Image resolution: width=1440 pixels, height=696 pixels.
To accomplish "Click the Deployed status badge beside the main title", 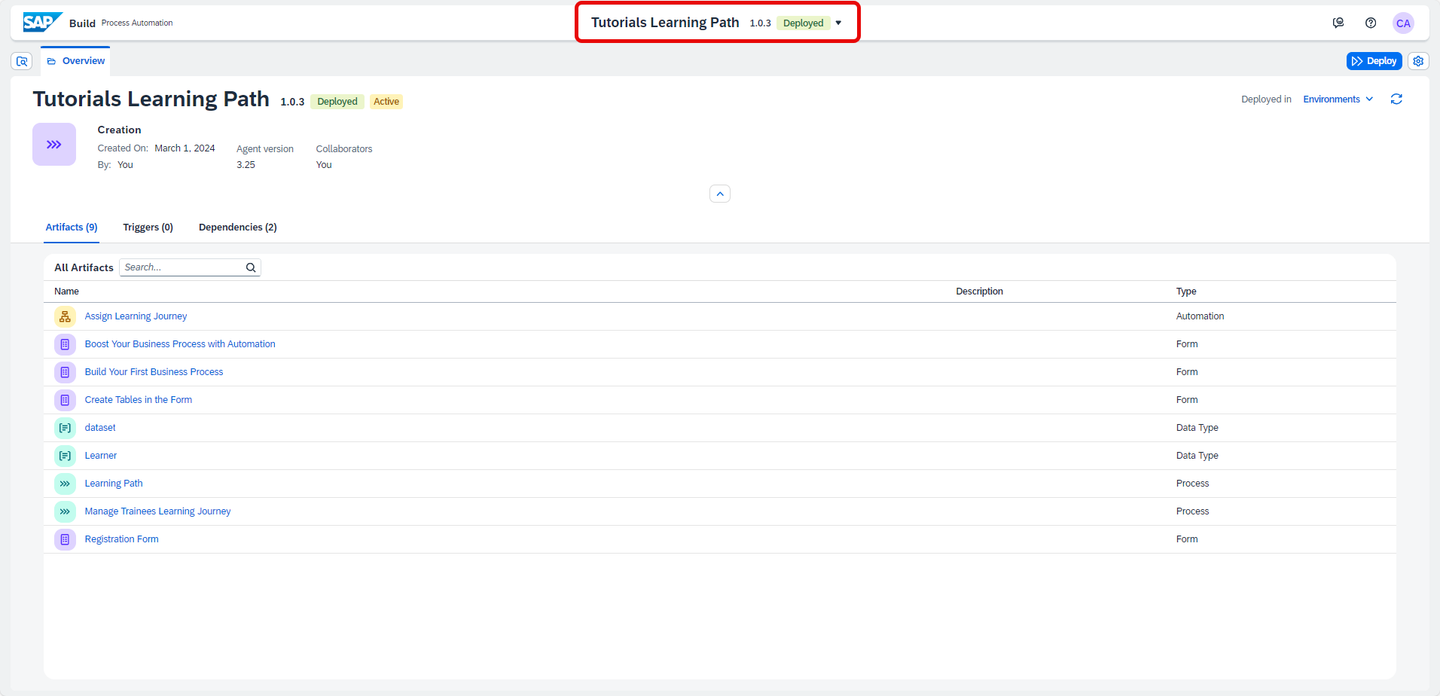I will (x=337, y=102).
